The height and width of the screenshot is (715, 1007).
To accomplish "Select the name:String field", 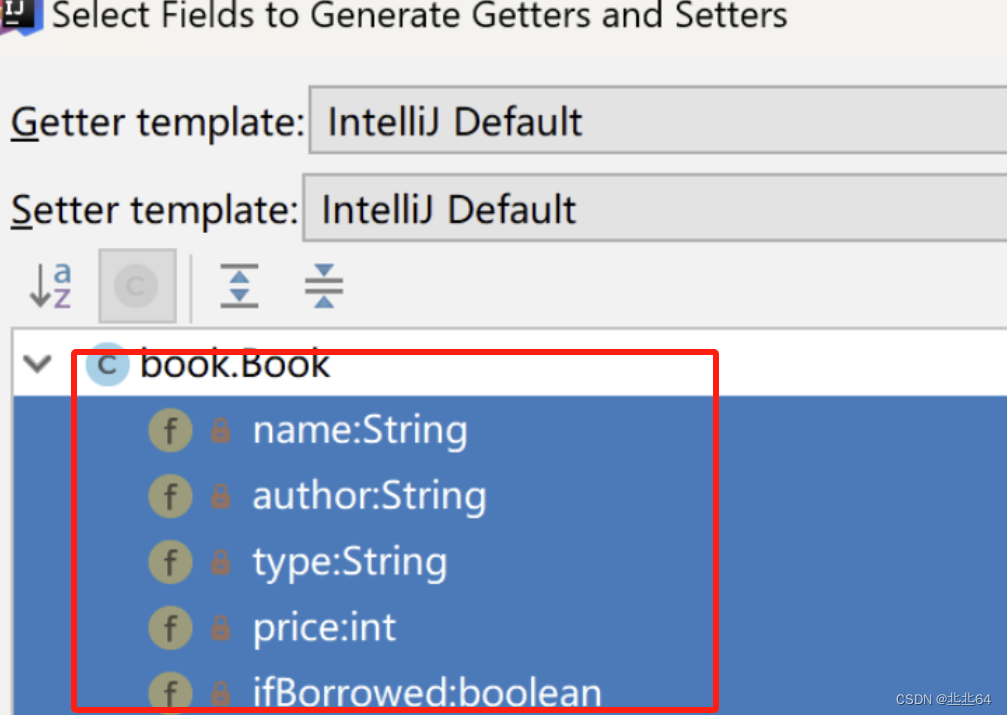I will (359, 431).
